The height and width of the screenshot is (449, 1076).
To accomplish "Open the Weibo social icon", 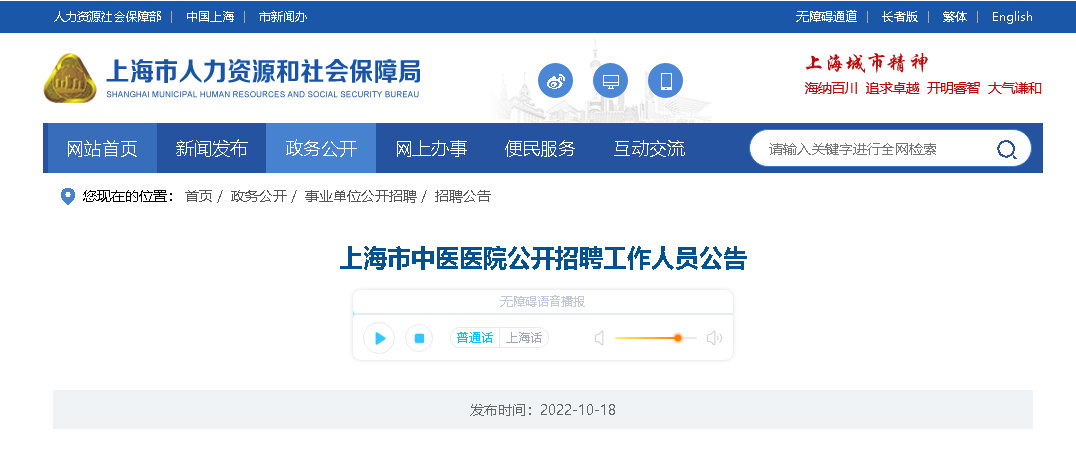I will pyautogui.click(x=555, y=80).
